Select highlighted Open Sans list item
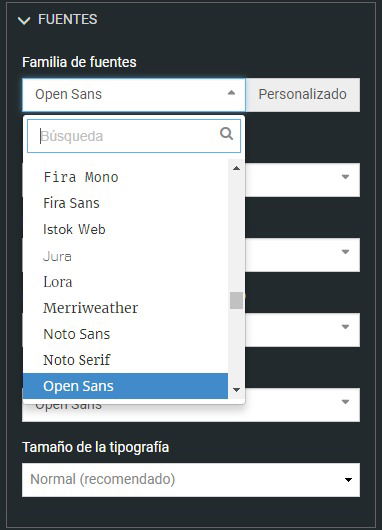 pyautogui.click(x=125, y=386)
